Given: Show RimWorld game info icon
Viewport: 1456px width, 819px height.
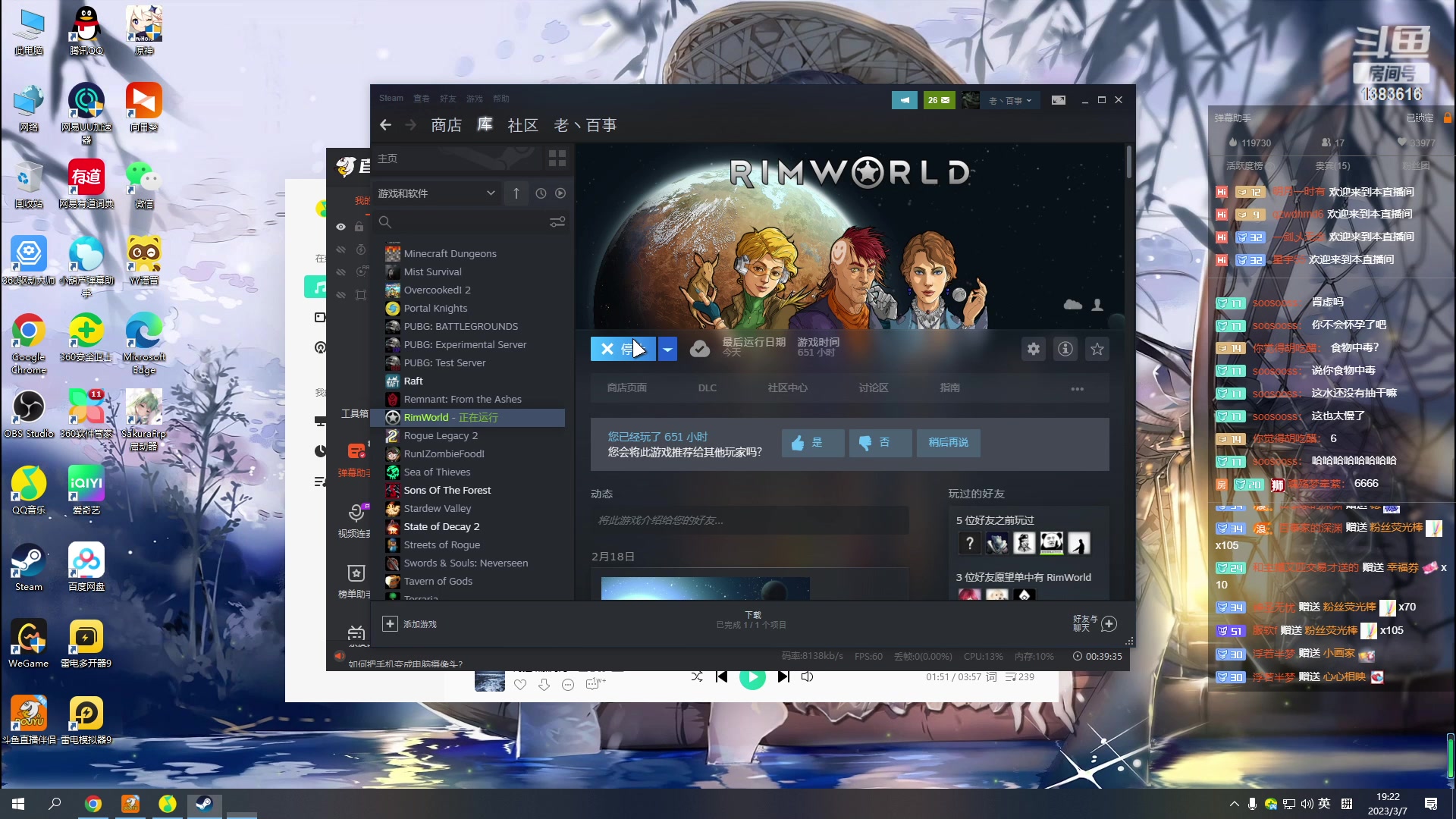Looking at the screenshot, I should (x=1065, y=349).
